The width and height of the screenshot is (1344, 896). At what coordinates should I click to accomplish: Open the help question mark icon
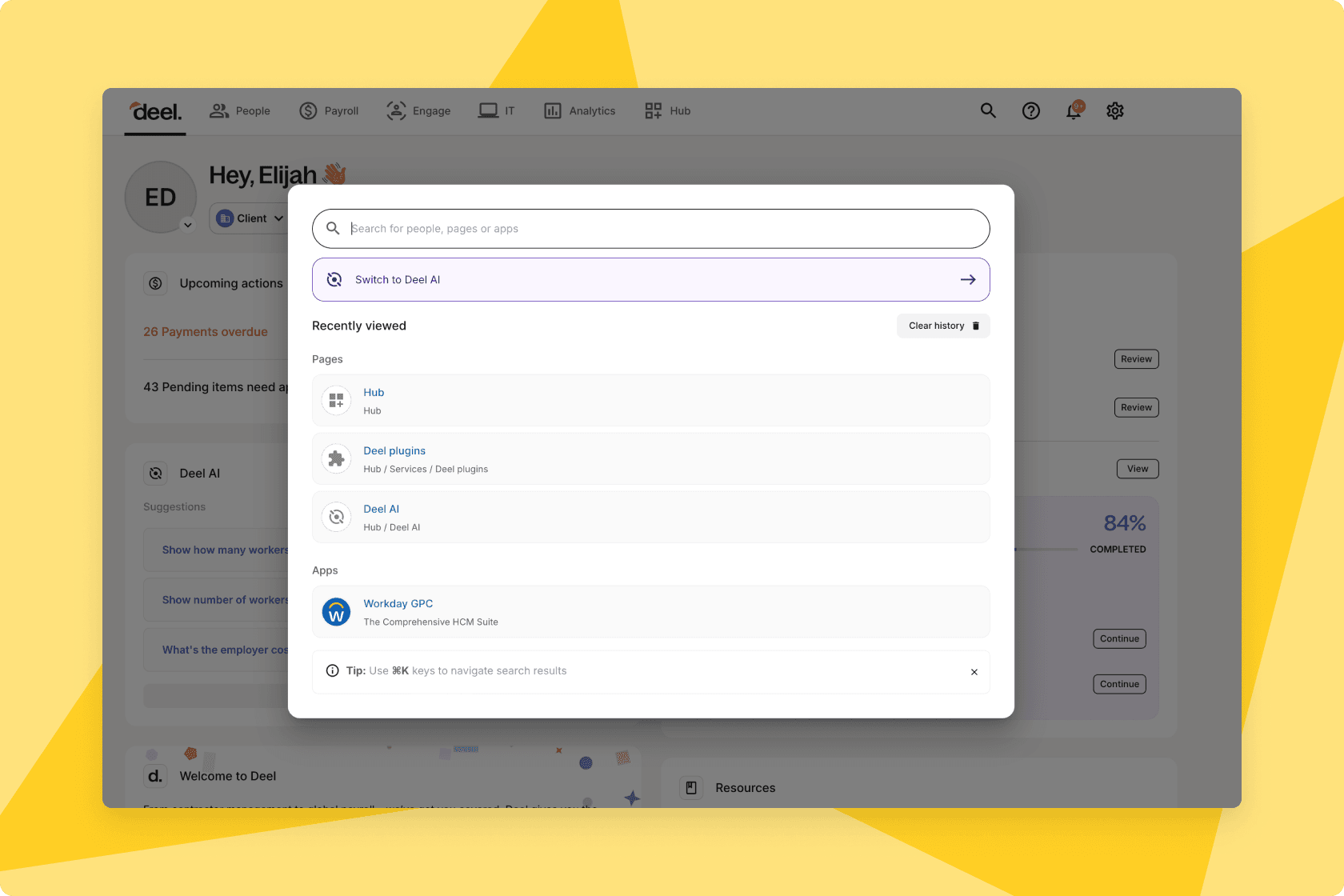point(1031,111)
